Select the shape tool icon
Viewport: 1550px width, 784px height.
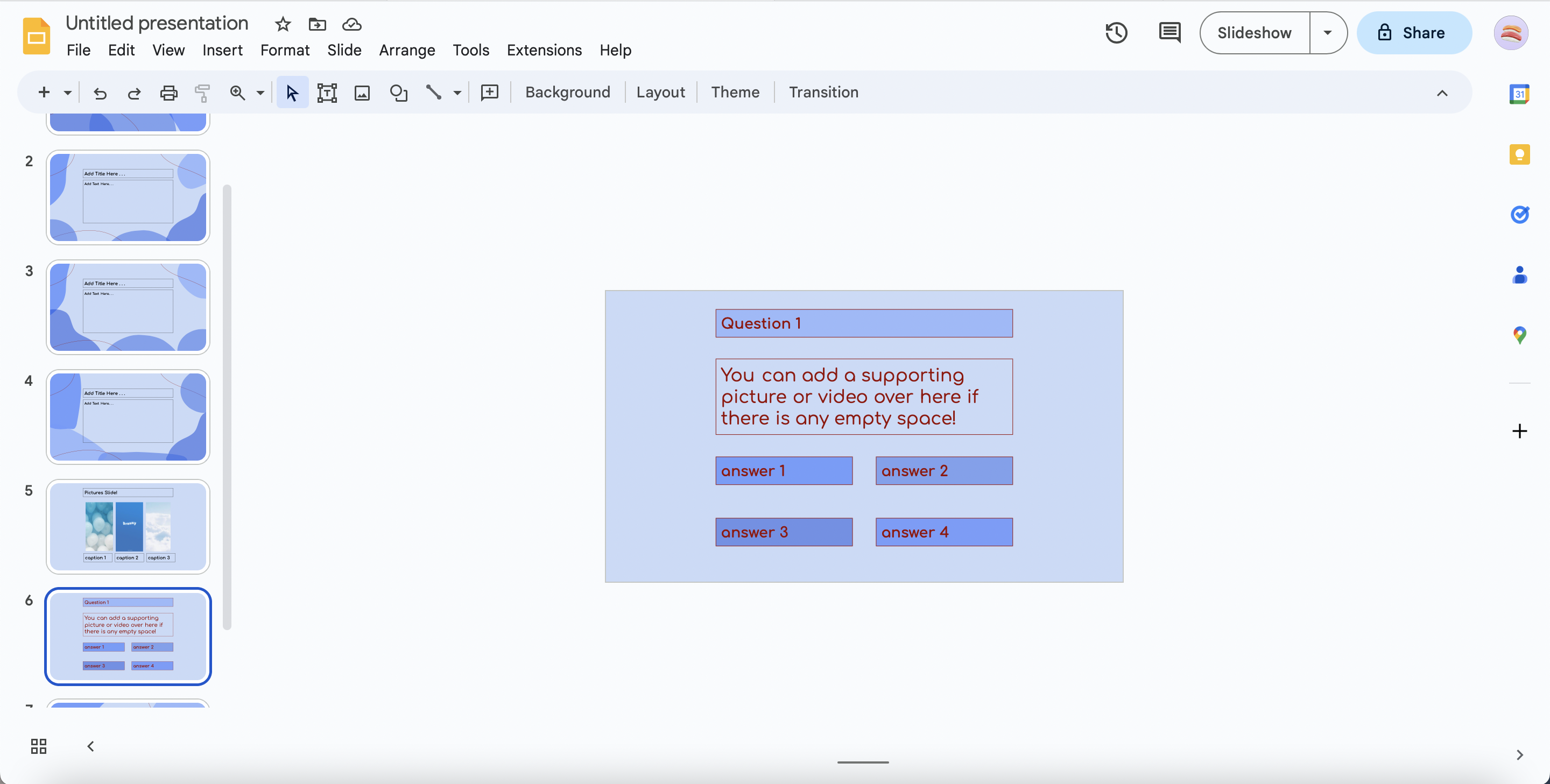[398, 93]
